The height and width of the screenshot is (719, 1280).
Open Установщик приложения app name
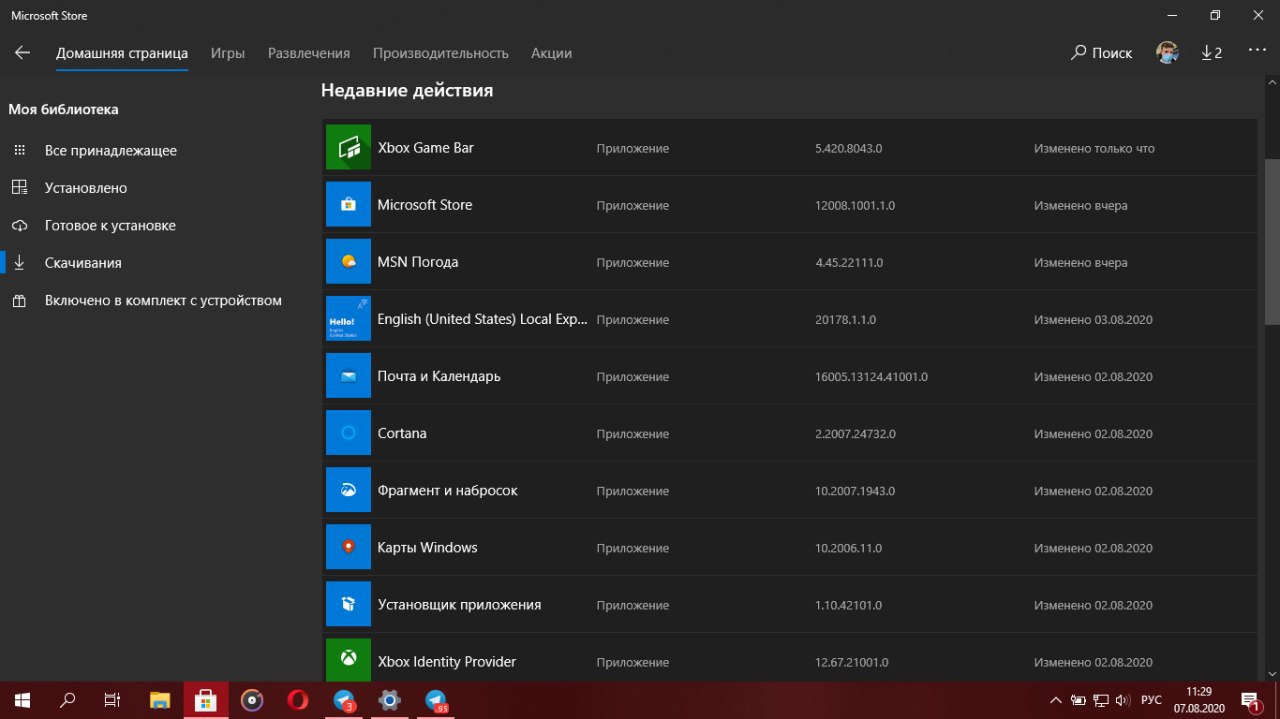click(459, 604)
